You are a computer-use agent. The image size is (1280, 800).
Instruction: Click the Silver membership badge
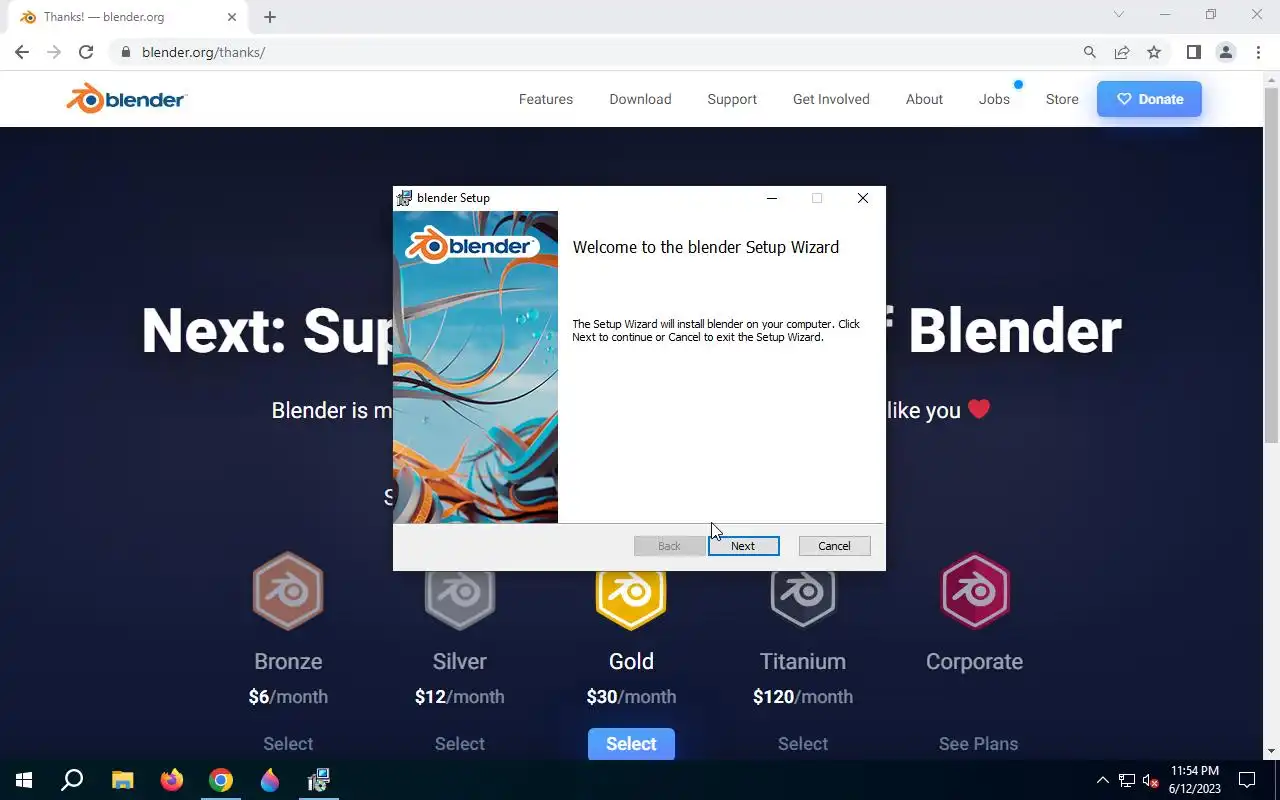click(x=460, y=598)
